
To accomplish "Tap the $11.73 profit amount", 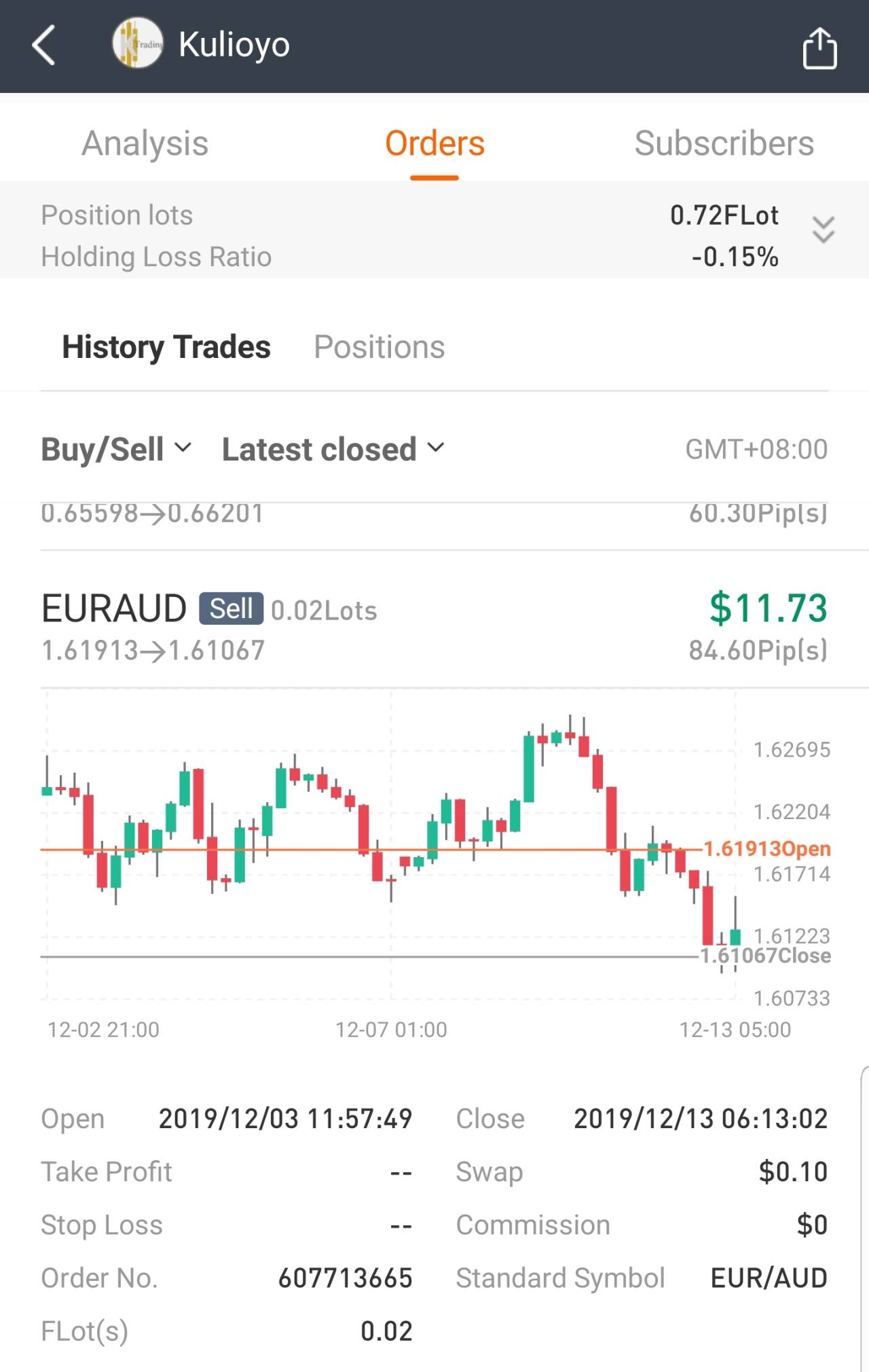I will [768, 607].
